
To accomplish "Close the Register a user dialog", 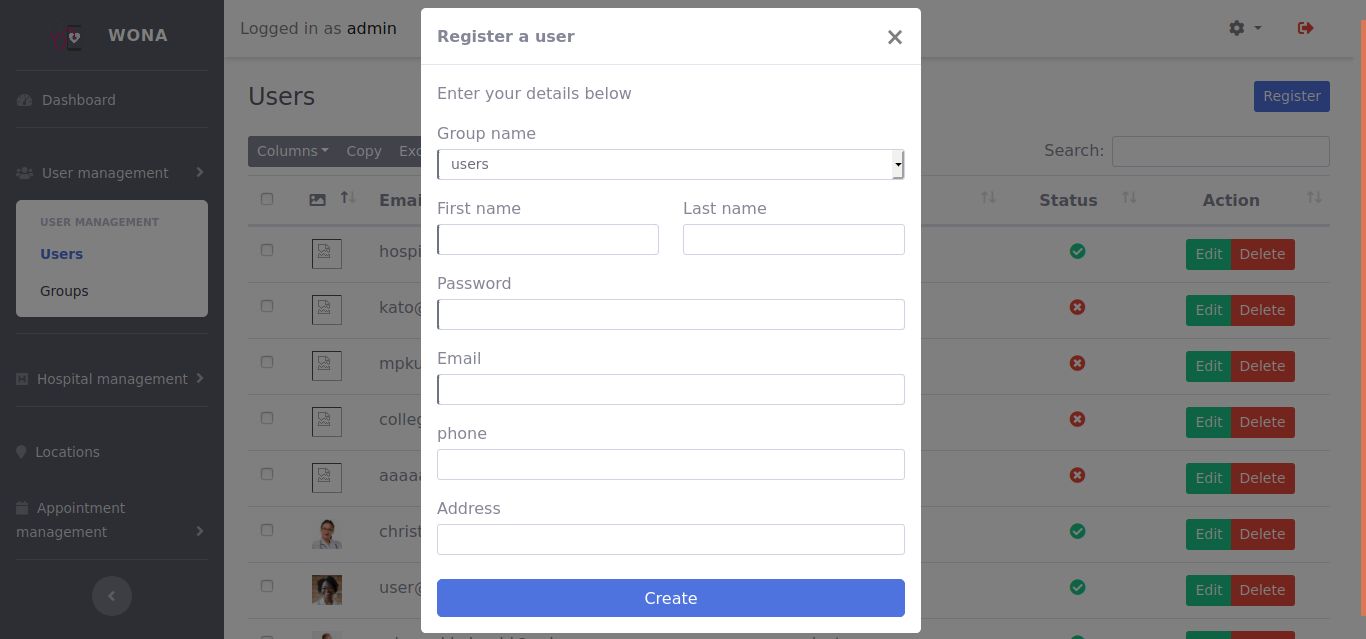I will click(894, 37).
